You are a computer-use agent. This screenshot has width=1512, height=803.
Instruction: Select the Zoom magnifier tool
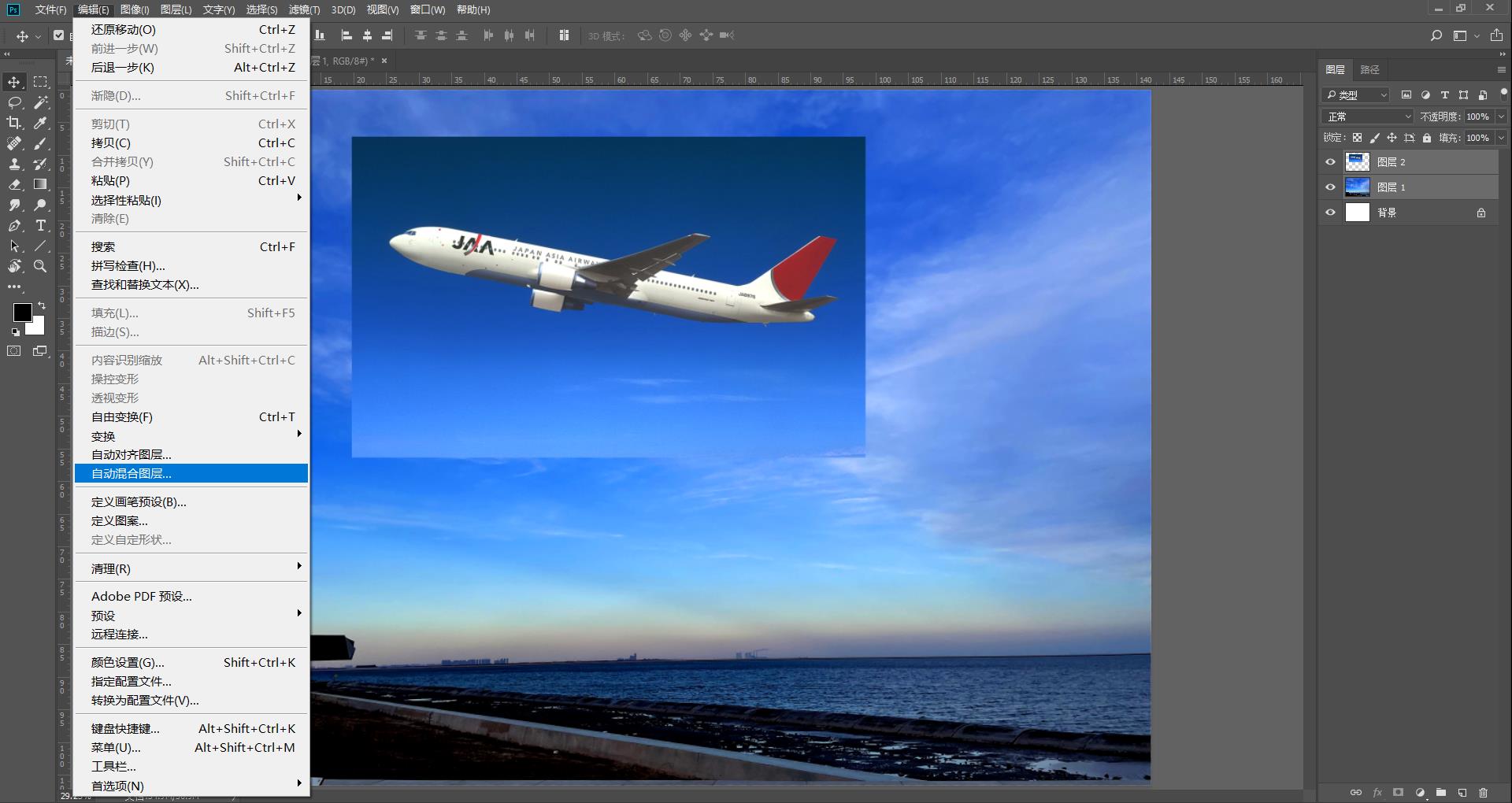40,266
